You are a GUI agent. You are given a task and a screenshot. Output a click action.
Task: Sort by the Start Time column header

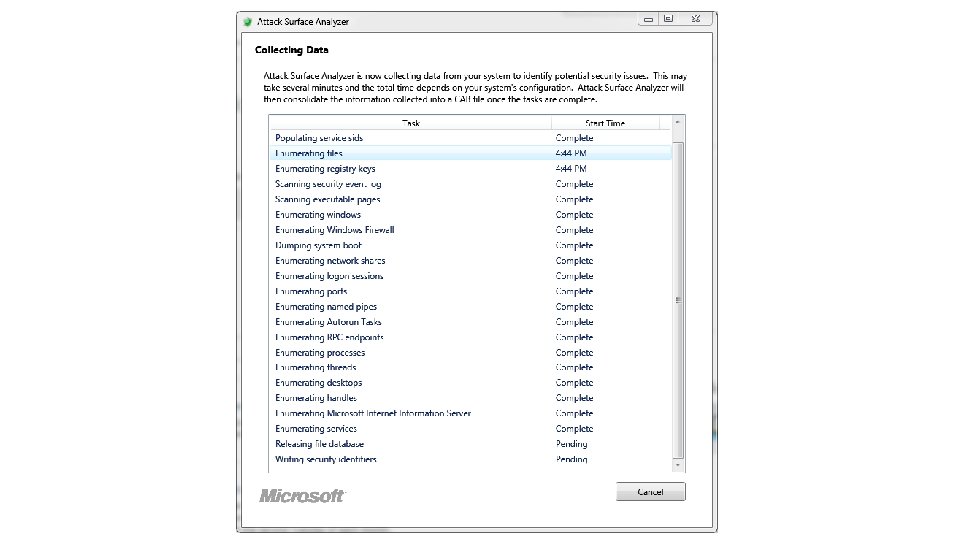(605, 123)
